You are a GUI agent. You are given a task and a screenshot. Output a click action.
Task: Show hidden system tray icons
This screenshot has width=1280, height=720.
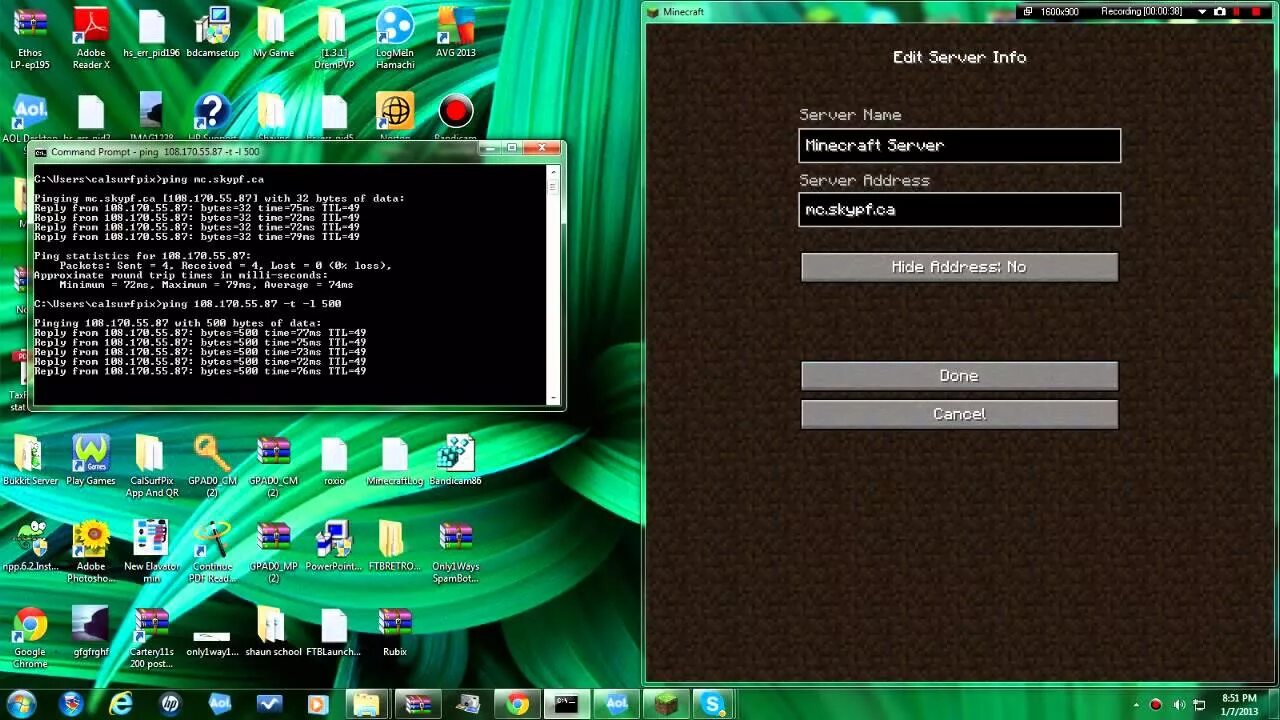point(1136,705)
